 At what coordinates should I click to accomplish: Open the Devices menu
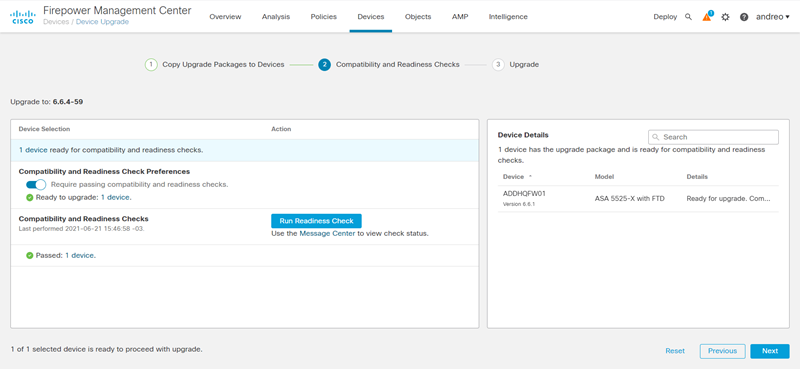pos(371,17)
